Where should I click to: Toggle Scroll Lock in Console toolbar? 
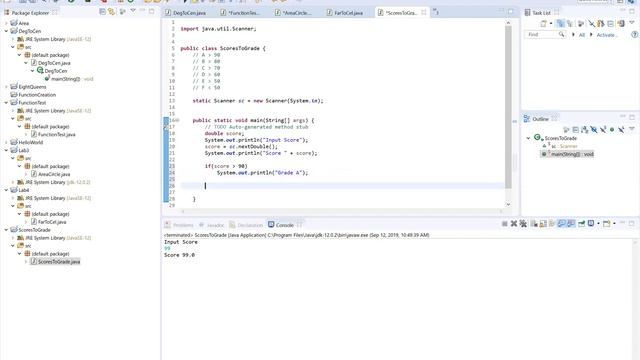click(543, 224)
